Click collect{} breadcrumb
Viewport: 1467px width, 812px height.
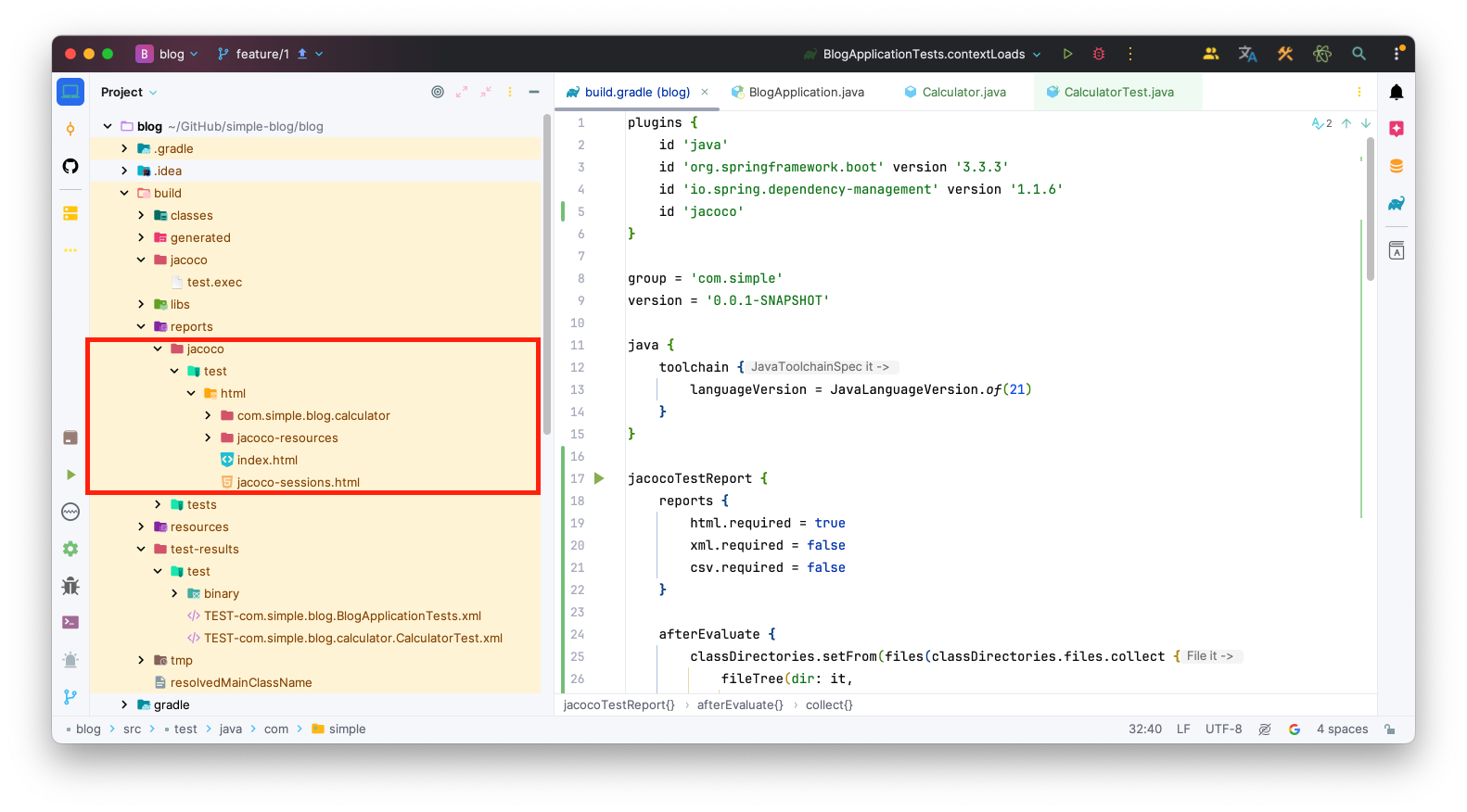pos(829,704)
